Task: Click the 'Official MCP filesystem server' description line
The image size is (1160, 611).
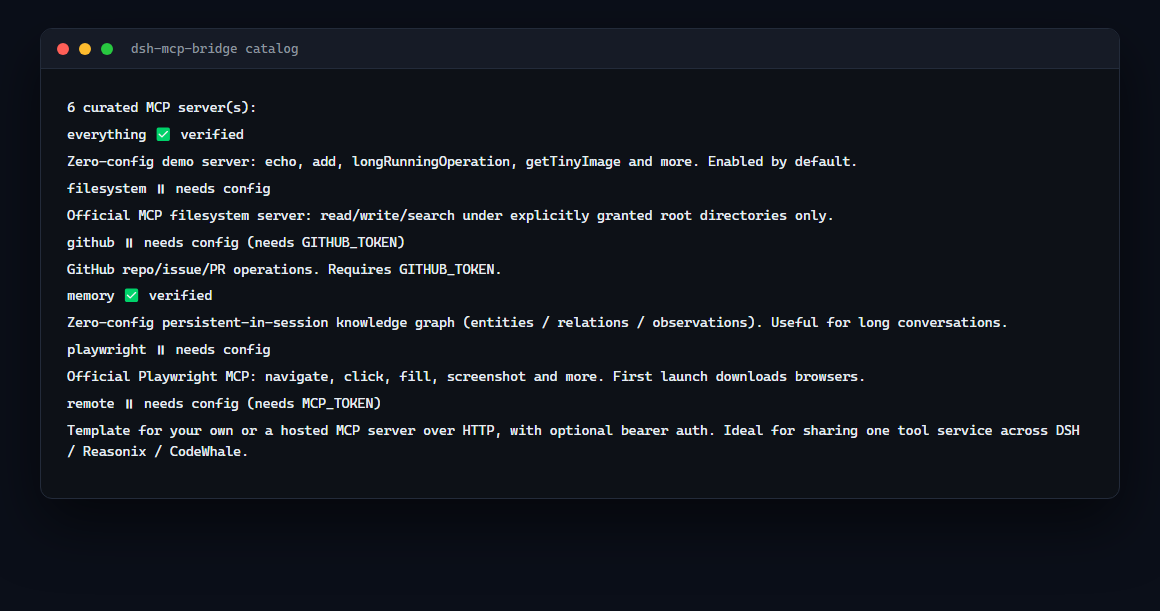Action: [x=450, y=215]
